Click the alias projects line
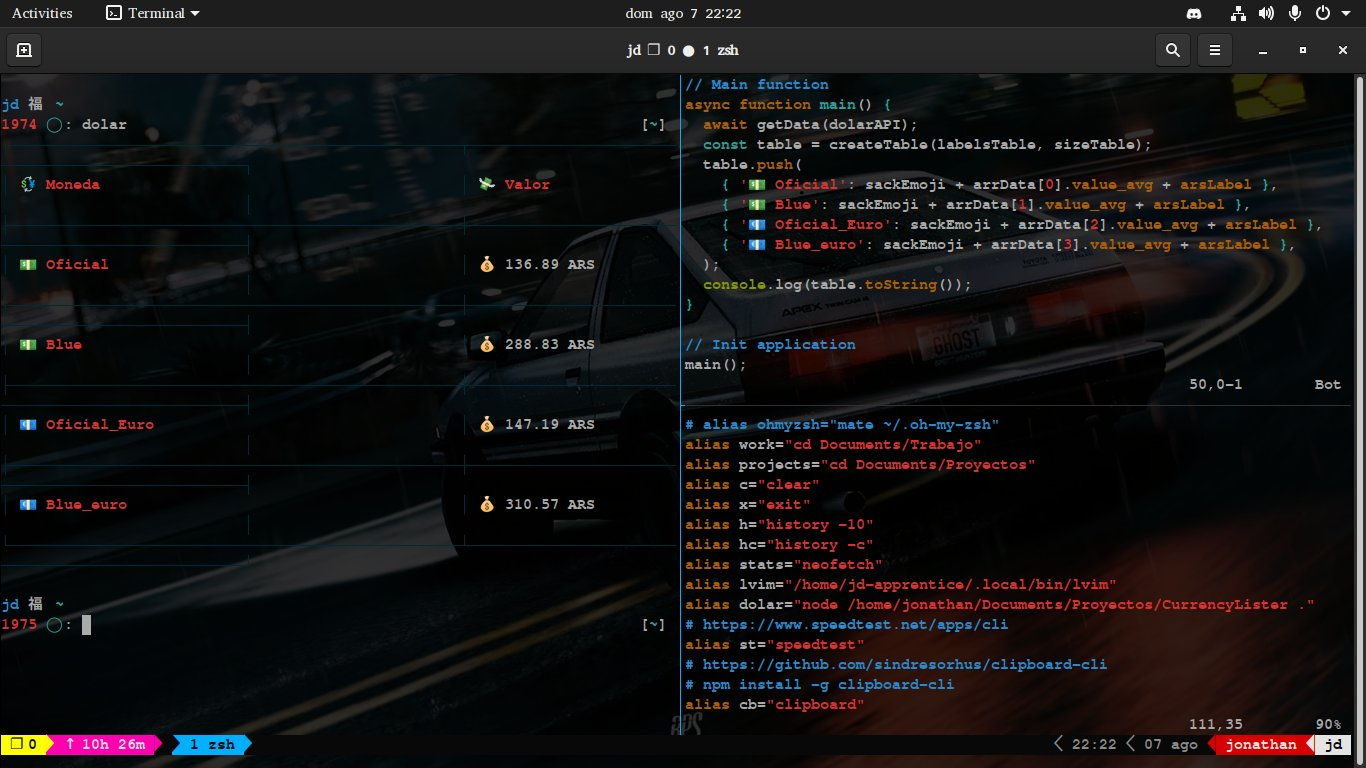Screen dimensions: 1366x768 (860, 465)
